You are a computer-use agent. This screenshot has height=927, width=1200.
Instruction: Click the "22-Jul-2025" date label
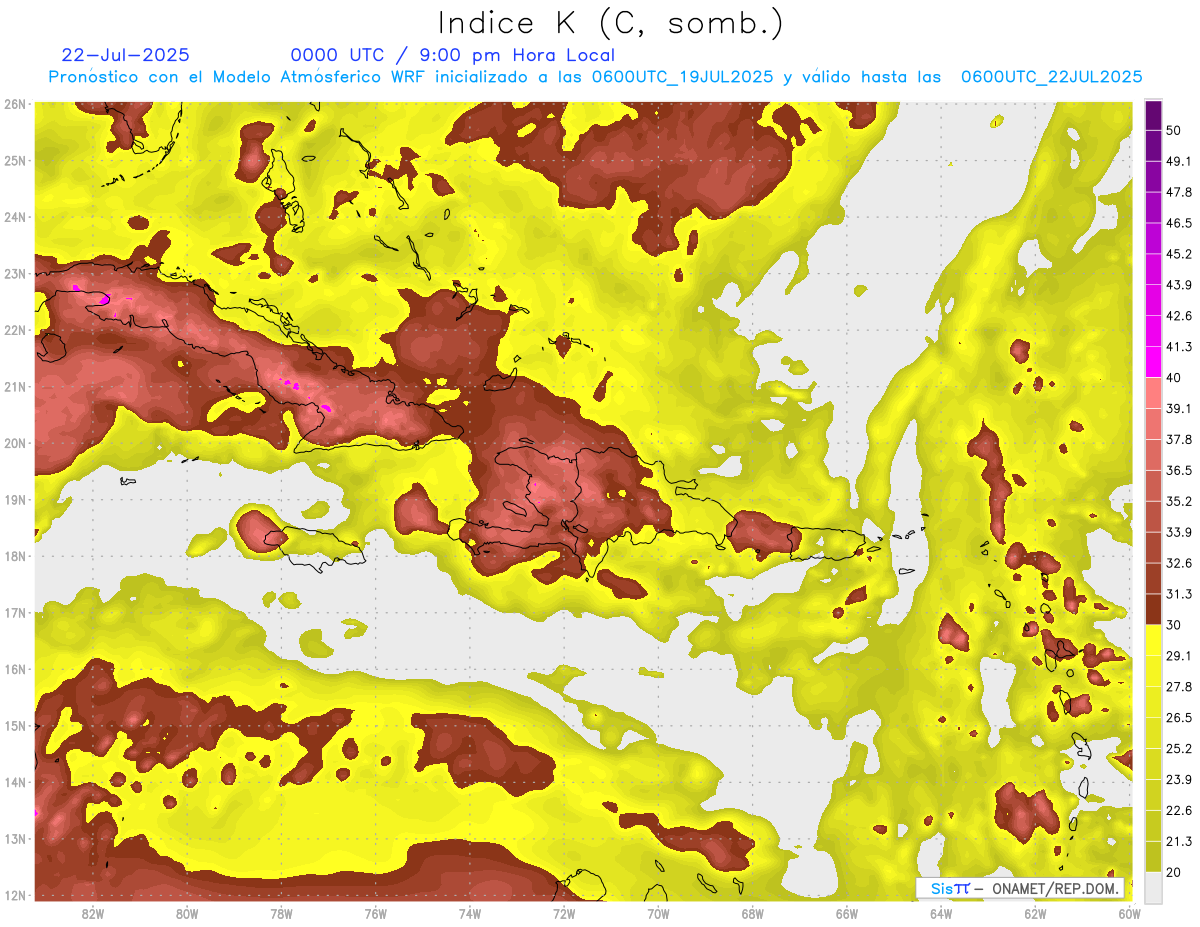126,55
